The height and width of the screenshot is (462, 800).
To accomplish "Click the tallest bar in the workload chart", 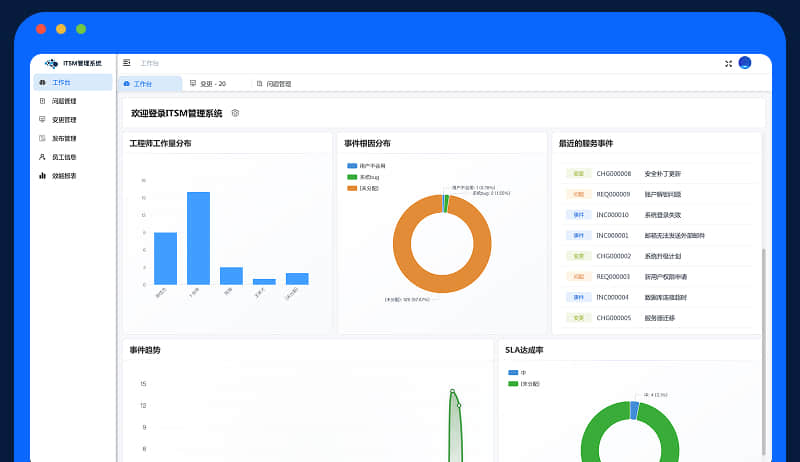I will 198,238.
